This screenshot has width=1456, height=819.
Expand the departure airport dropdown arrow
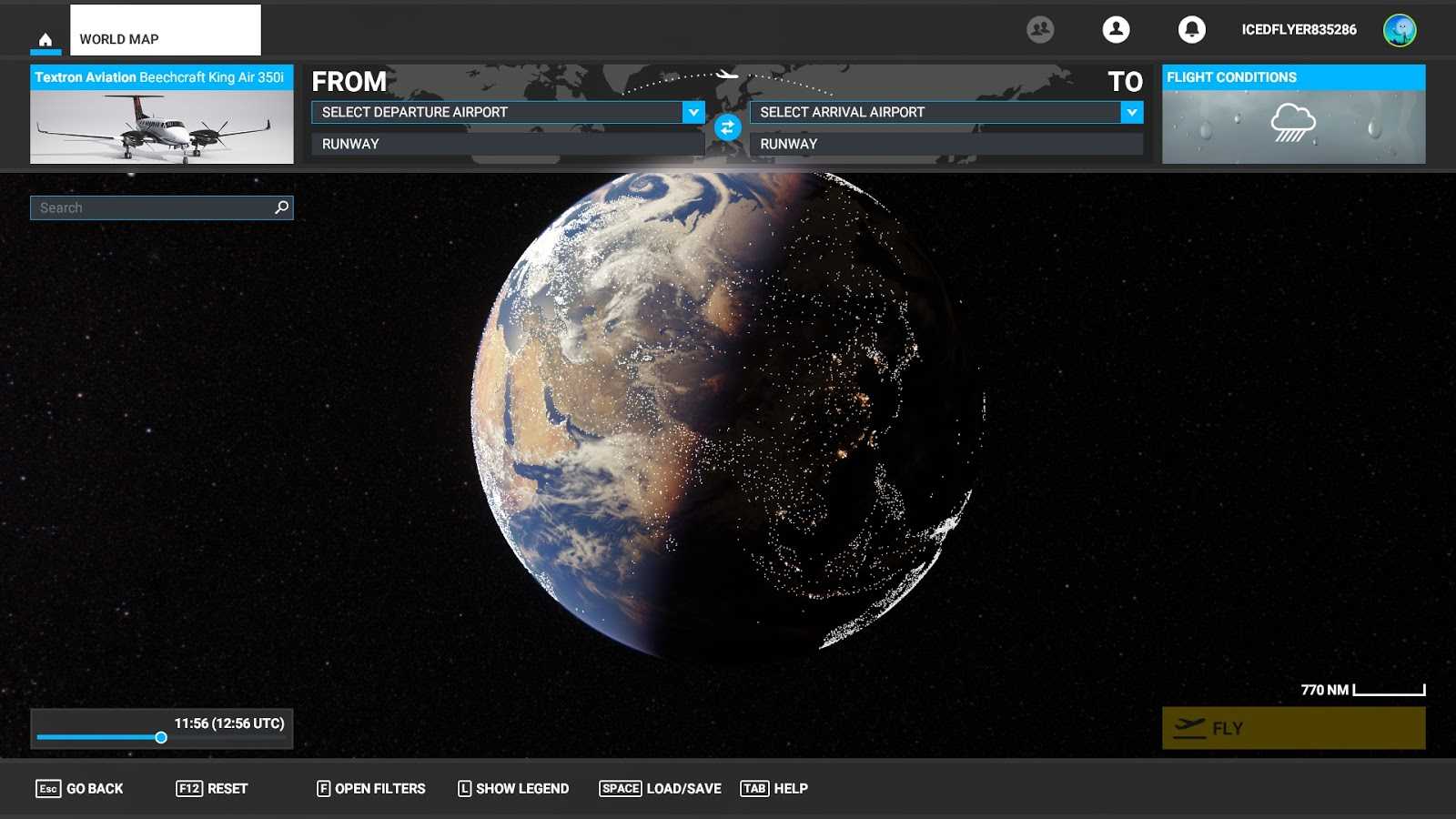[x=693, y=112]
